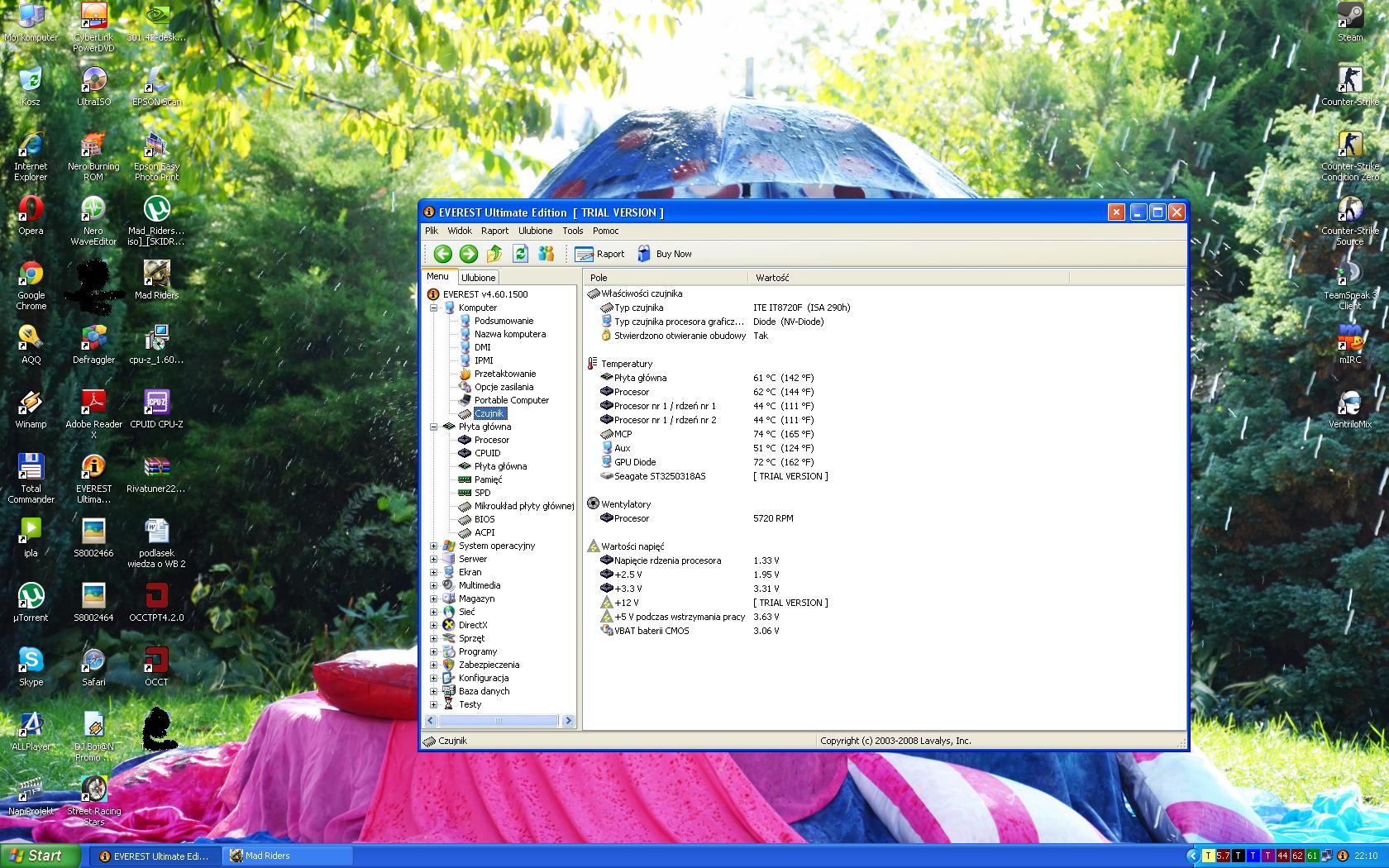Screen dimensions: 1389x868
Task: Go back with the green left arrow
Action: pos(442,254)
